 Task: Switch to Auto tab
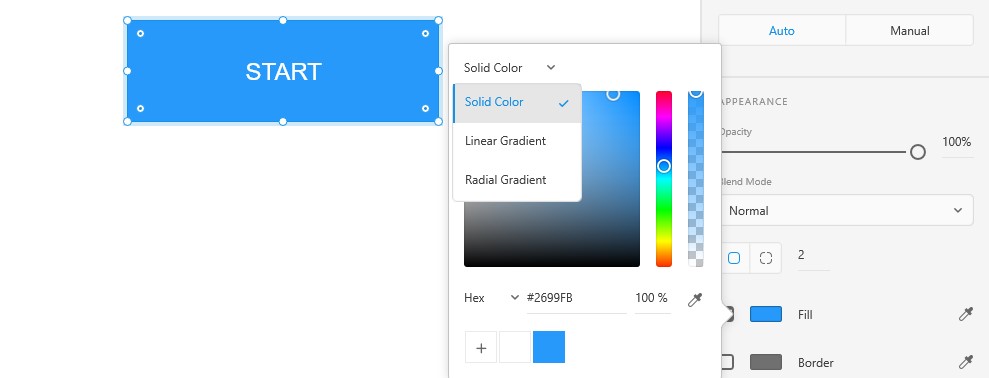pos(781,30)
